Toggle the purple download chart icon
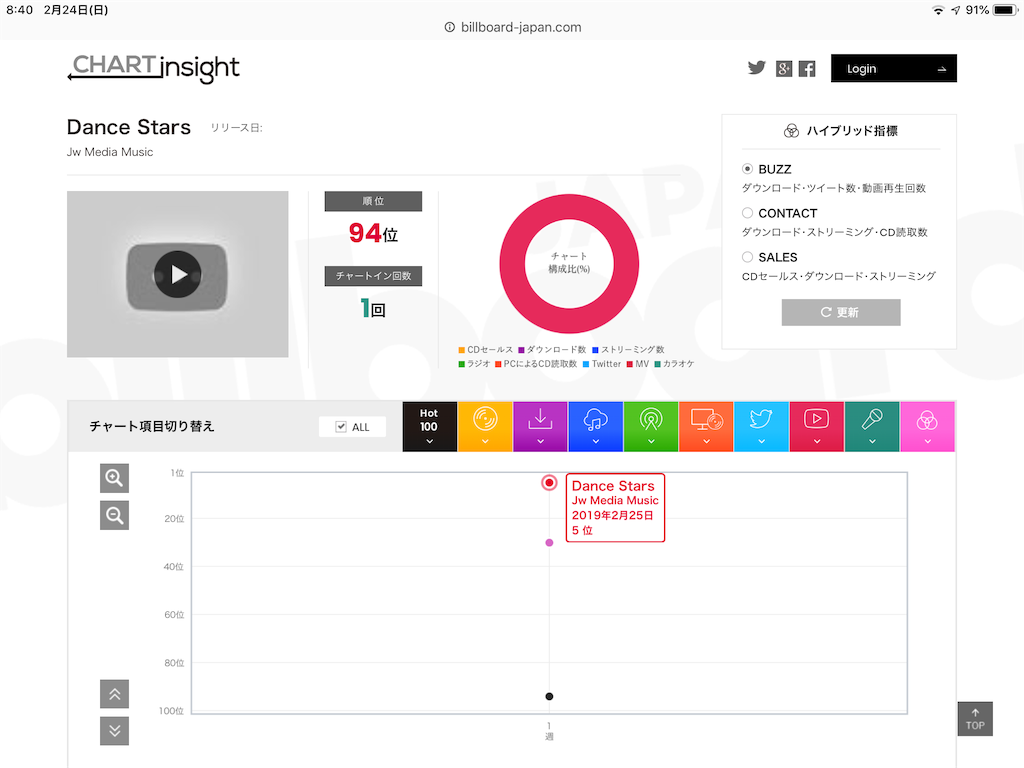The width and height of the screenshot is (1024, 768). (540, 426)
